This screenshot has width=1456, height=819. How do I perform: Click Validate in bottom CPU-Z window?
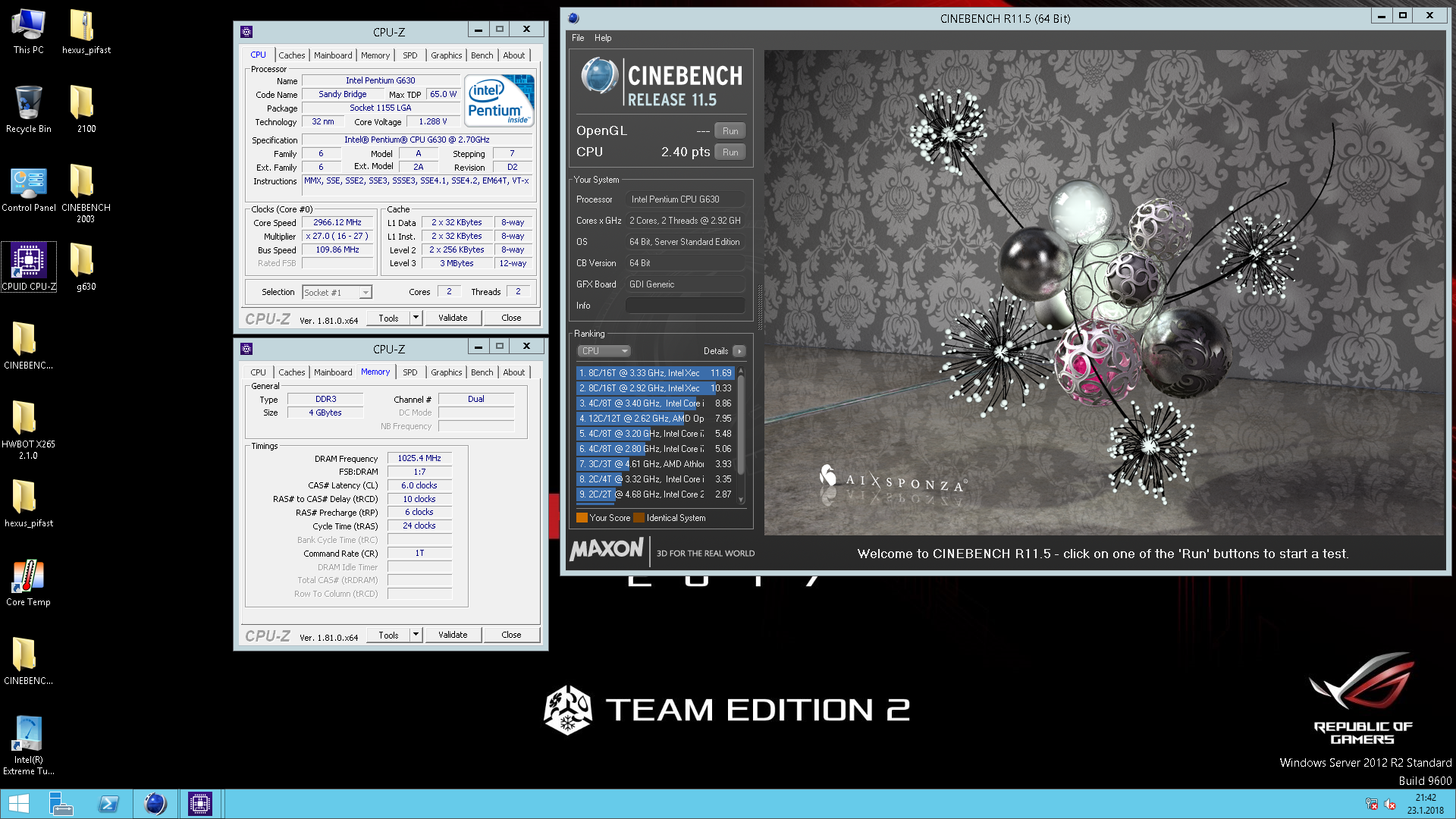pos(453,635)
